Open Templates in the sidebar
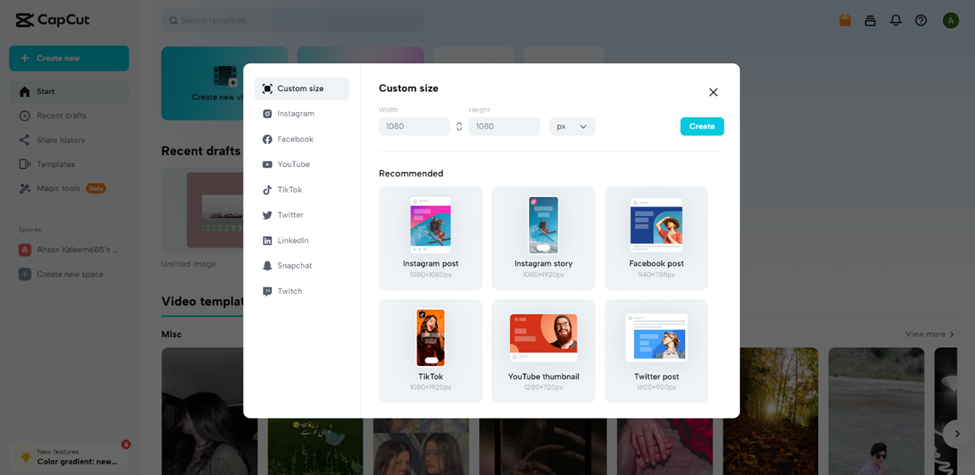The height and width of the screenshot is (475, 975). pyautogui.click(x=69, y=164)
